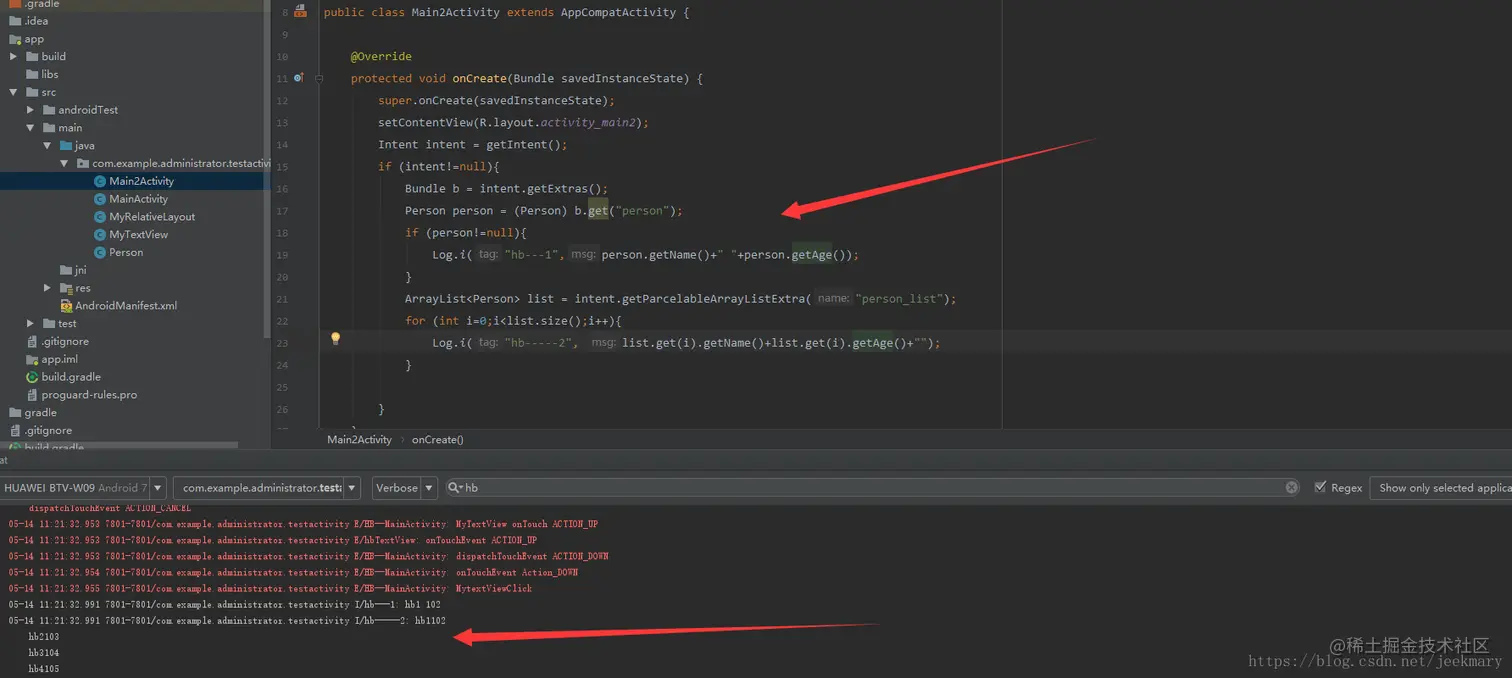This screenshot has height=678, width=1512.
Task: Click line number 23 in the gutter
Action: pyautogui.click(x=282, y=343)
